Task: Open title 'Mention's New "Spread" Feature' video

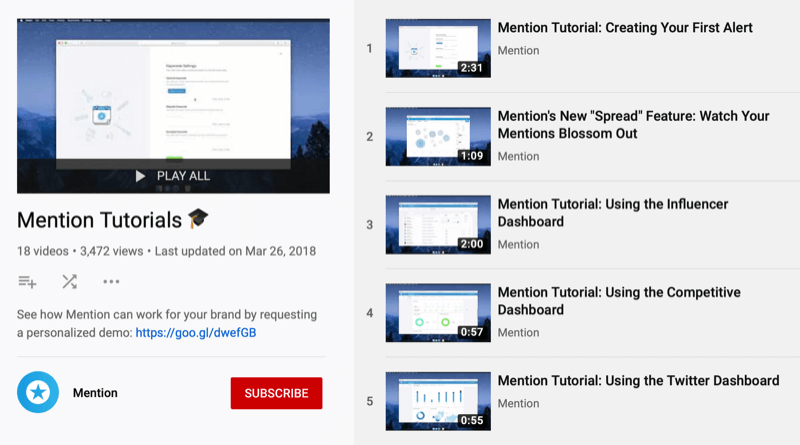Action: [633, 125]
